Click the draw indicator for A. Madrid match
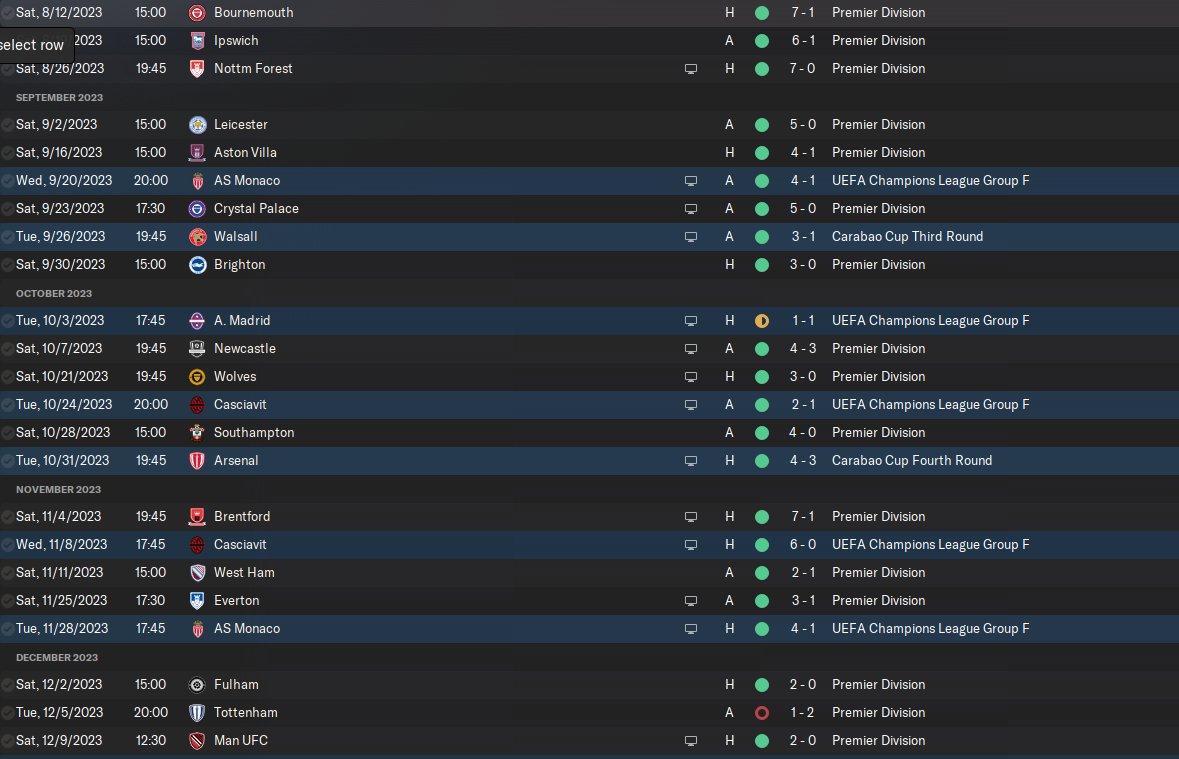1179x759 pixels. [762, 321]
